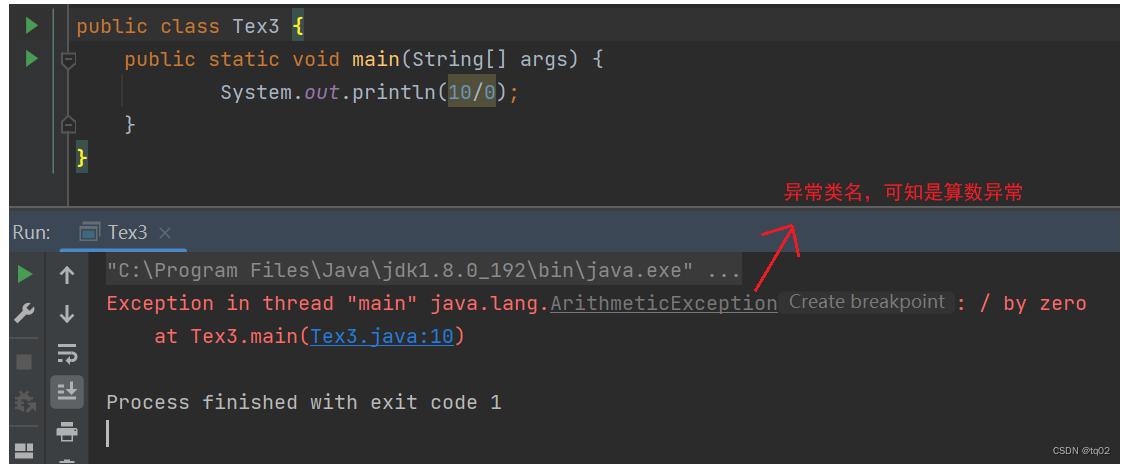Open the Tex3.java:10 stack trace link

382,337
